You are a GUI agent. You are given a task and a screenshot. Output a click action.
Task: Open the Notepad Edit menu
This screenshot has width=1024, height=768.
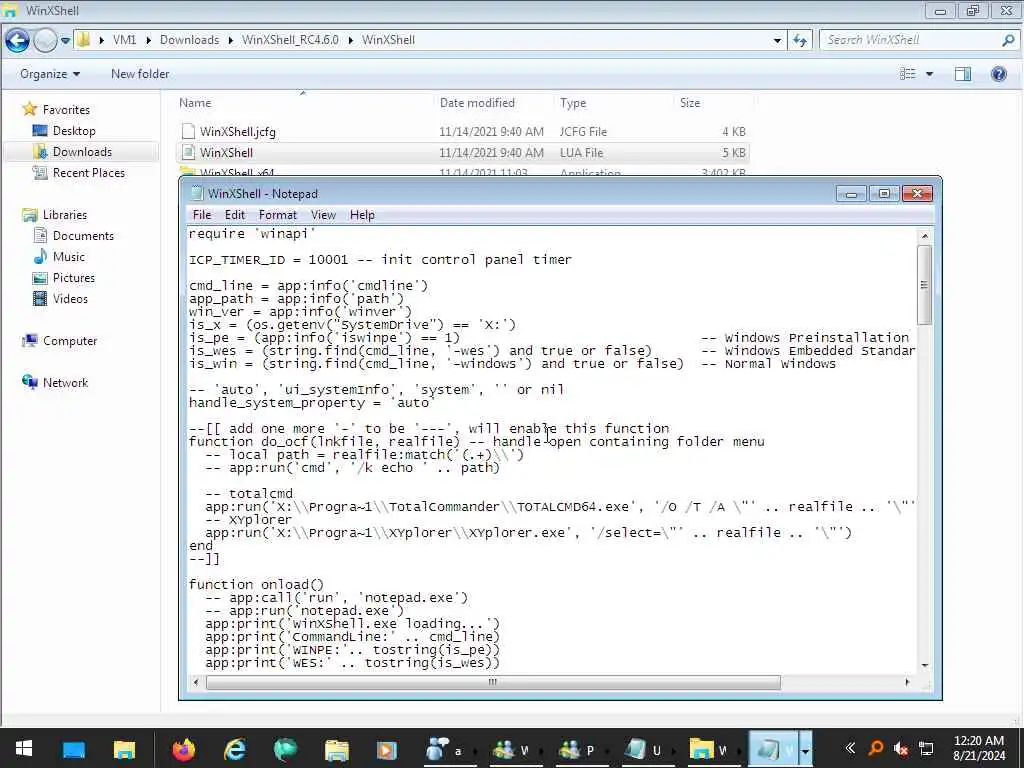(234, 215)
